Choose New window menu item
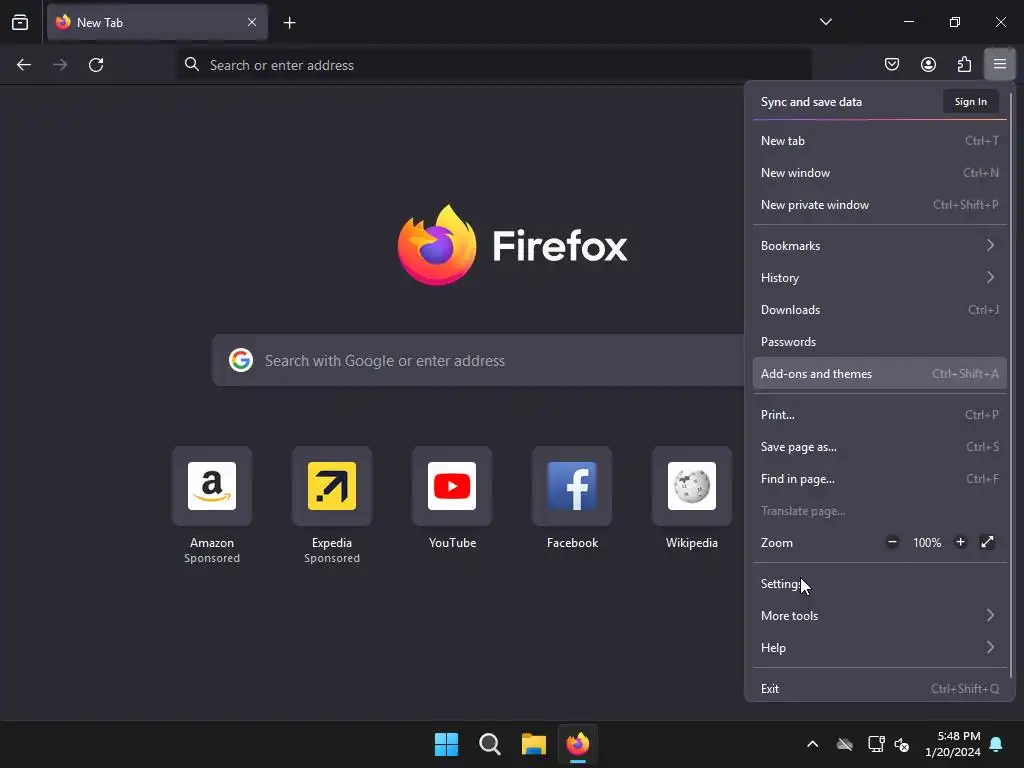The width and height of the screenshot is (1024, 768). (880, 172)
